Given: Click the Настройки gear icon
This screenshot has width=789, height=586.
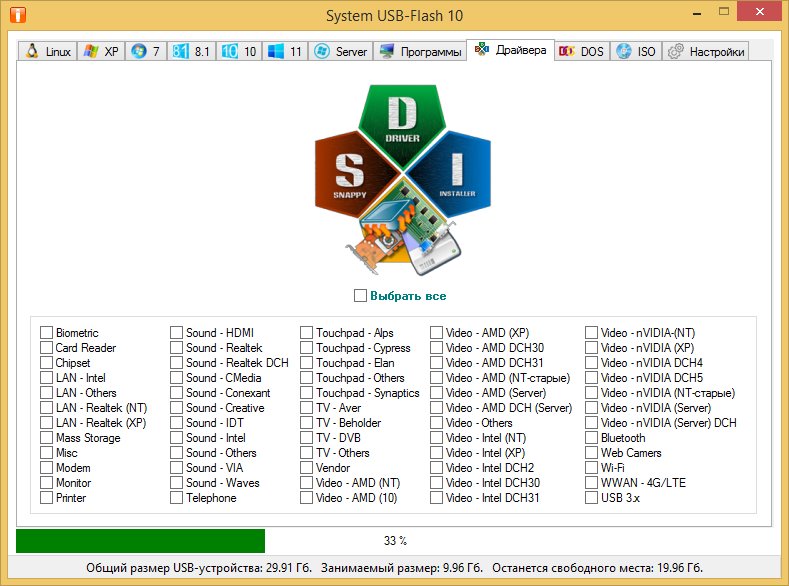Looking at the screenshot, I should (x=676, y=52).
